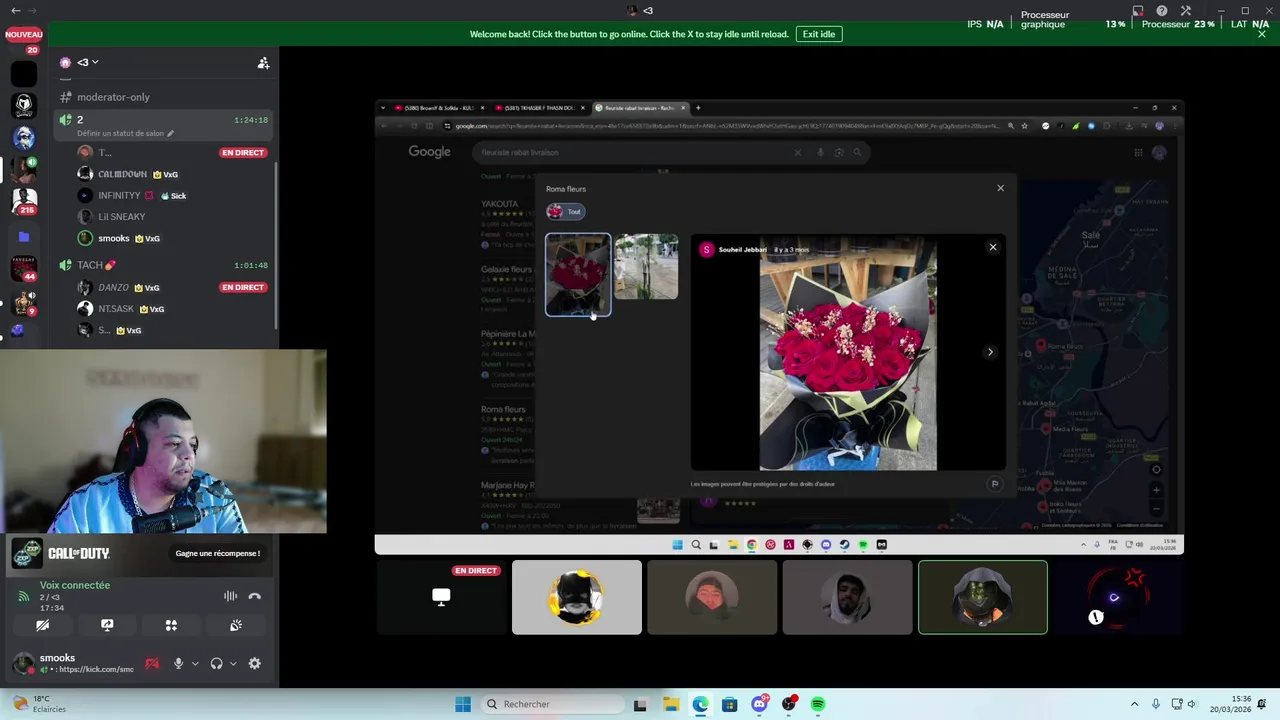Viewport: 1280px width, 720px height.
Task: Select user INFINITYY in voice list
Action: 119,196
